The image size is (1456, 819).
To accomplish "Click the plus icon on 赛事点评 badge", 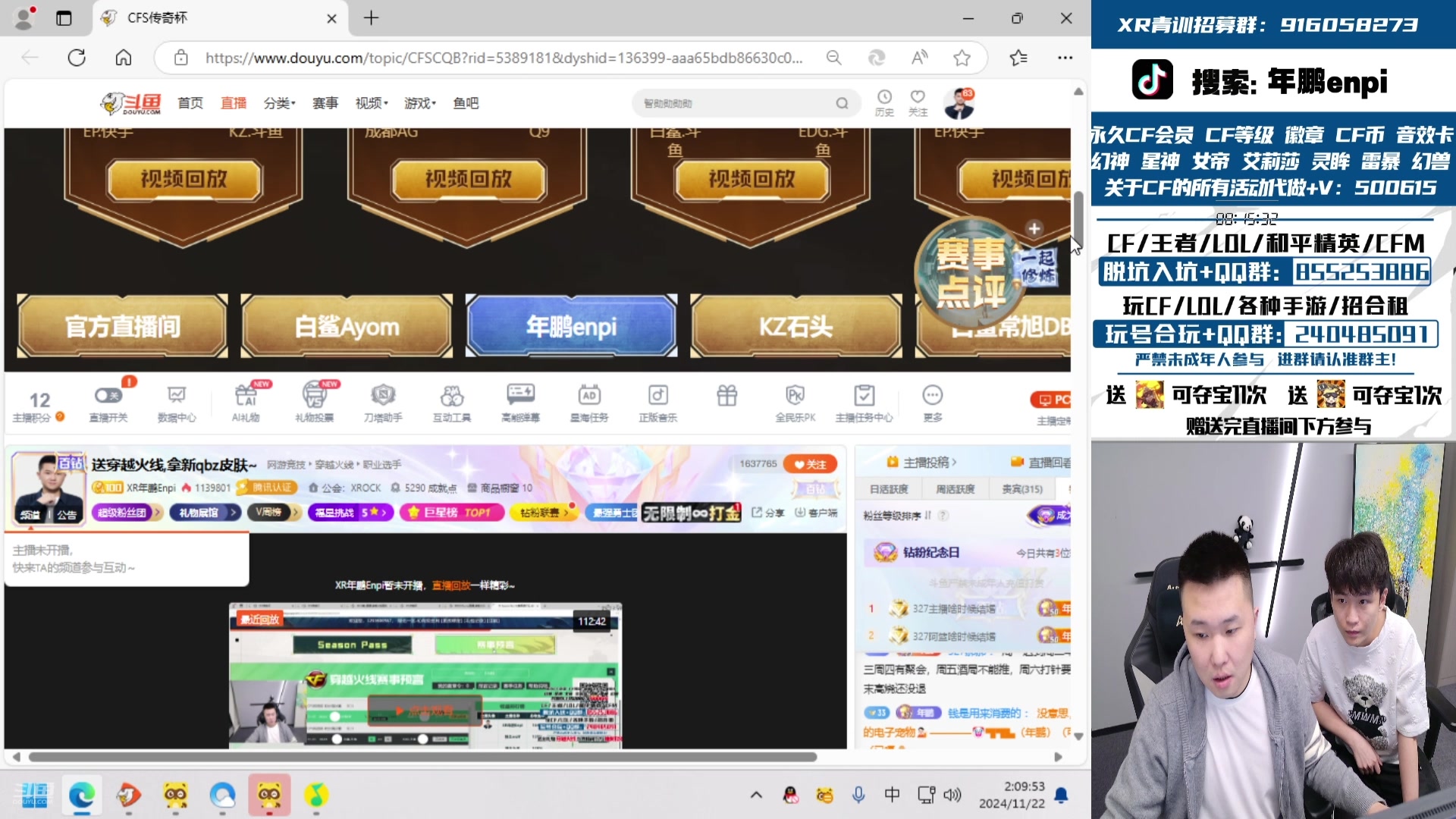I will pos(1034,228).
